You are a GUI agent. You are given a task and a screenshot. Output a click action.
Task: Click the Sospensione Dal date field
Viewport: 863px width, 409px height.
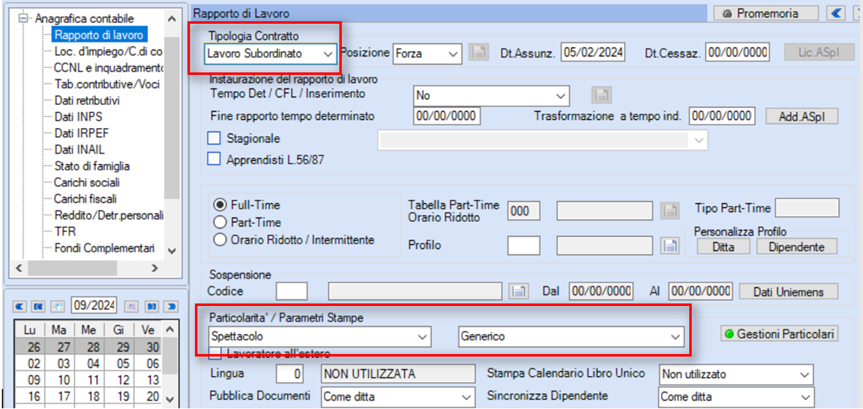point(601,291)
